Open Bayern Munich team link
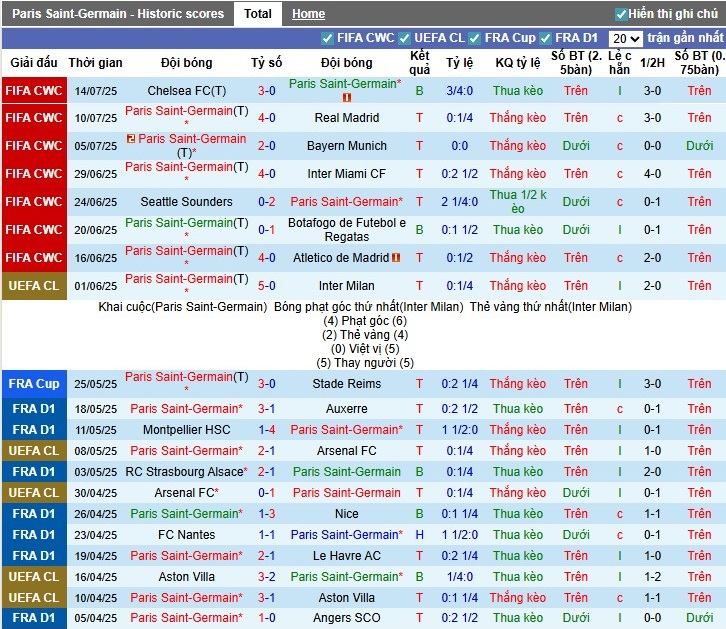Screen dimensions: 726x629 click(x=347, y=146)
